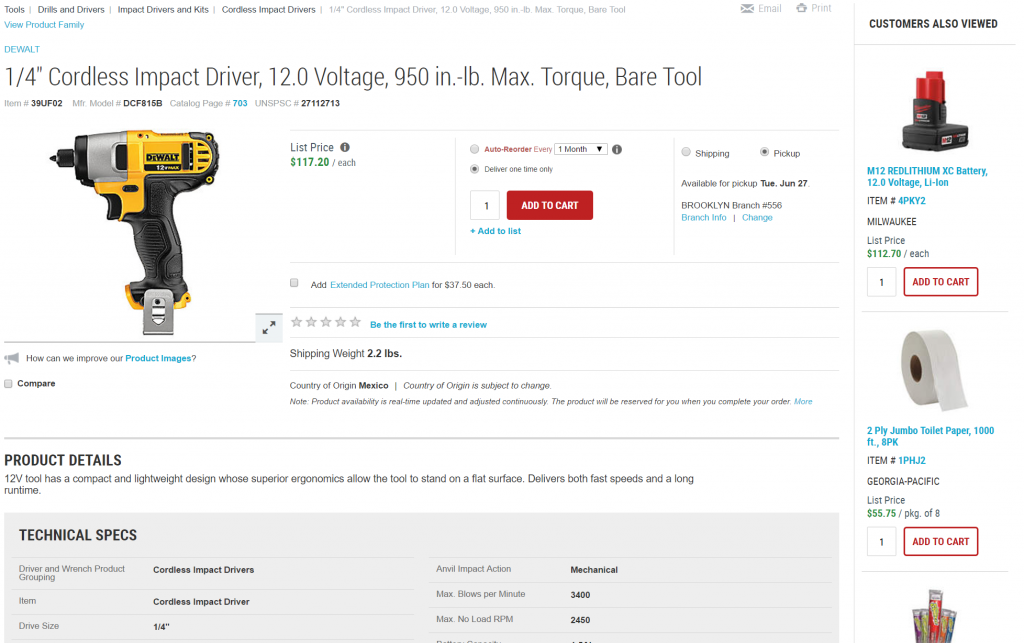Click Be the first to write a review
The image size is (1024, 643).
(x=428, y=325)
